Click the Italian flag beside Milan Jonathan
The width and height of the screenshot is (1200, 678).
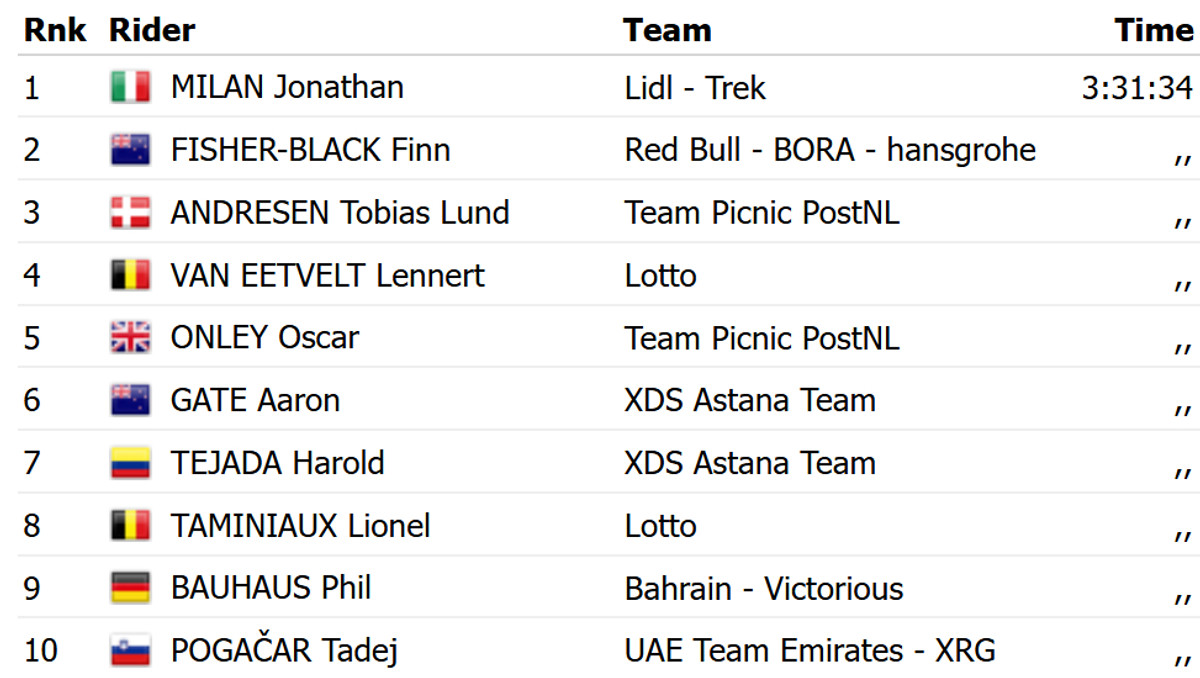tap(130, 88)
